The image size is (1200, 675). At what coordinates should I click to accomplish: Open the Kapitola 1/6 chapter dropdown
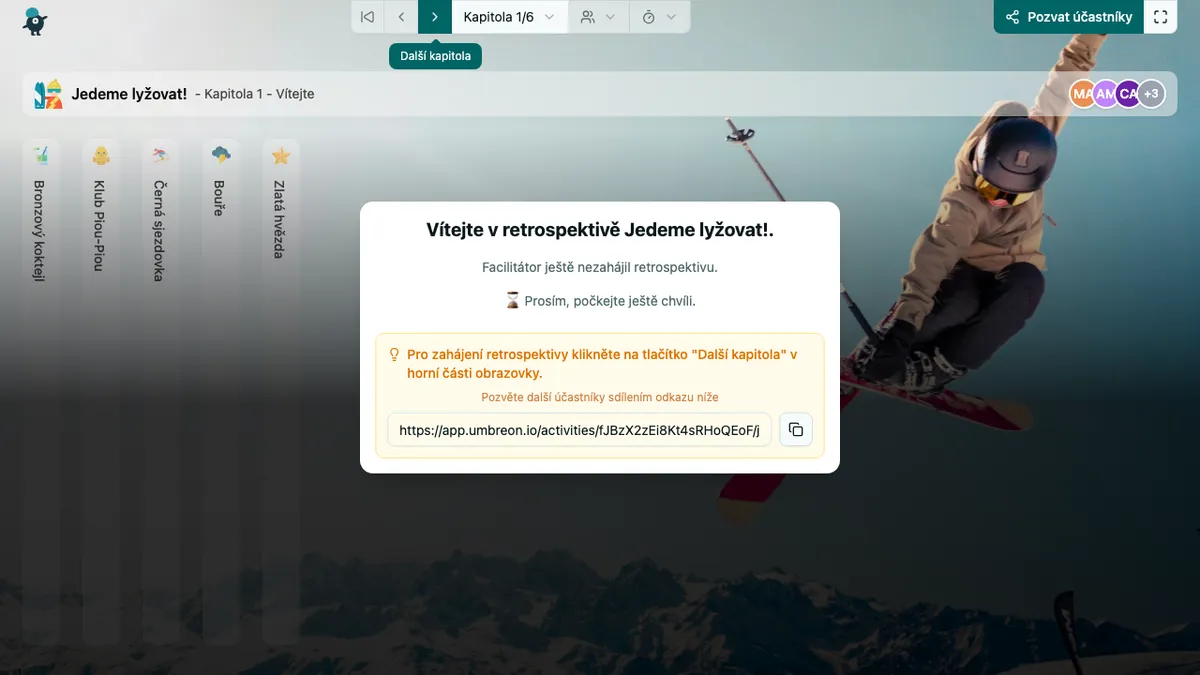click(x=508, y=16)
